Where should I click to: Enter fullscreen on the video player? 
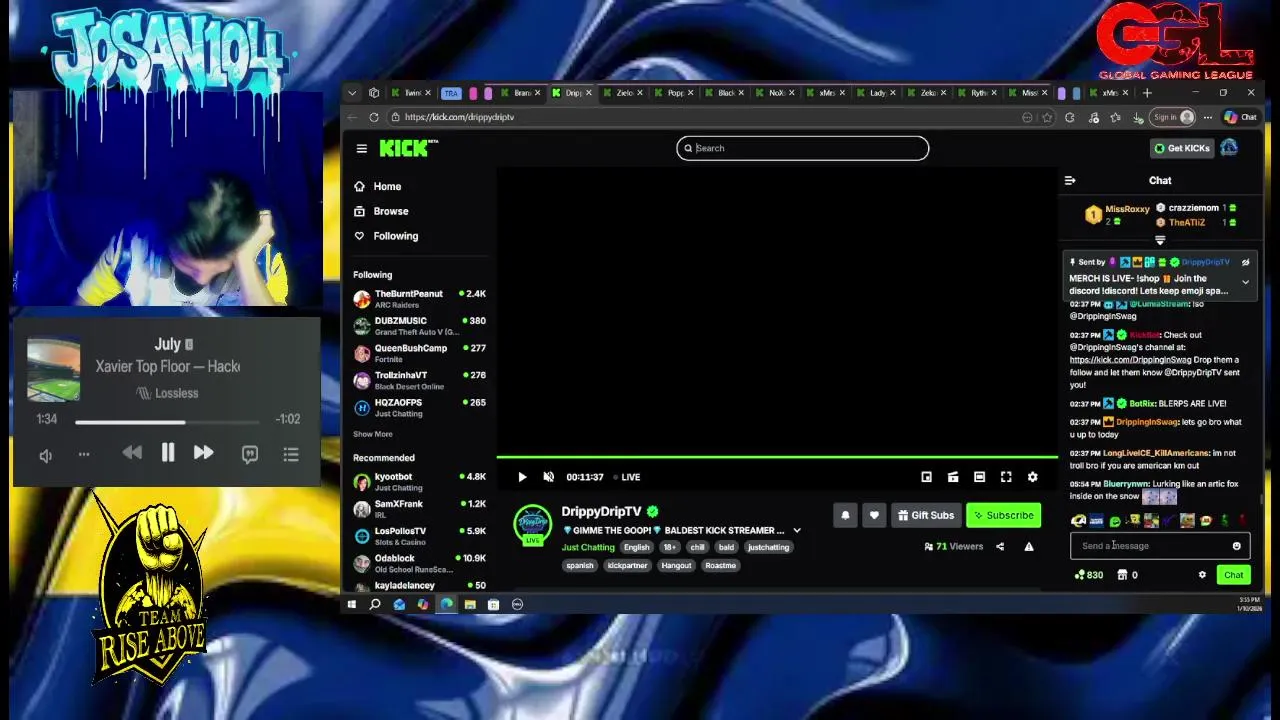click(x=1006, y=477)
